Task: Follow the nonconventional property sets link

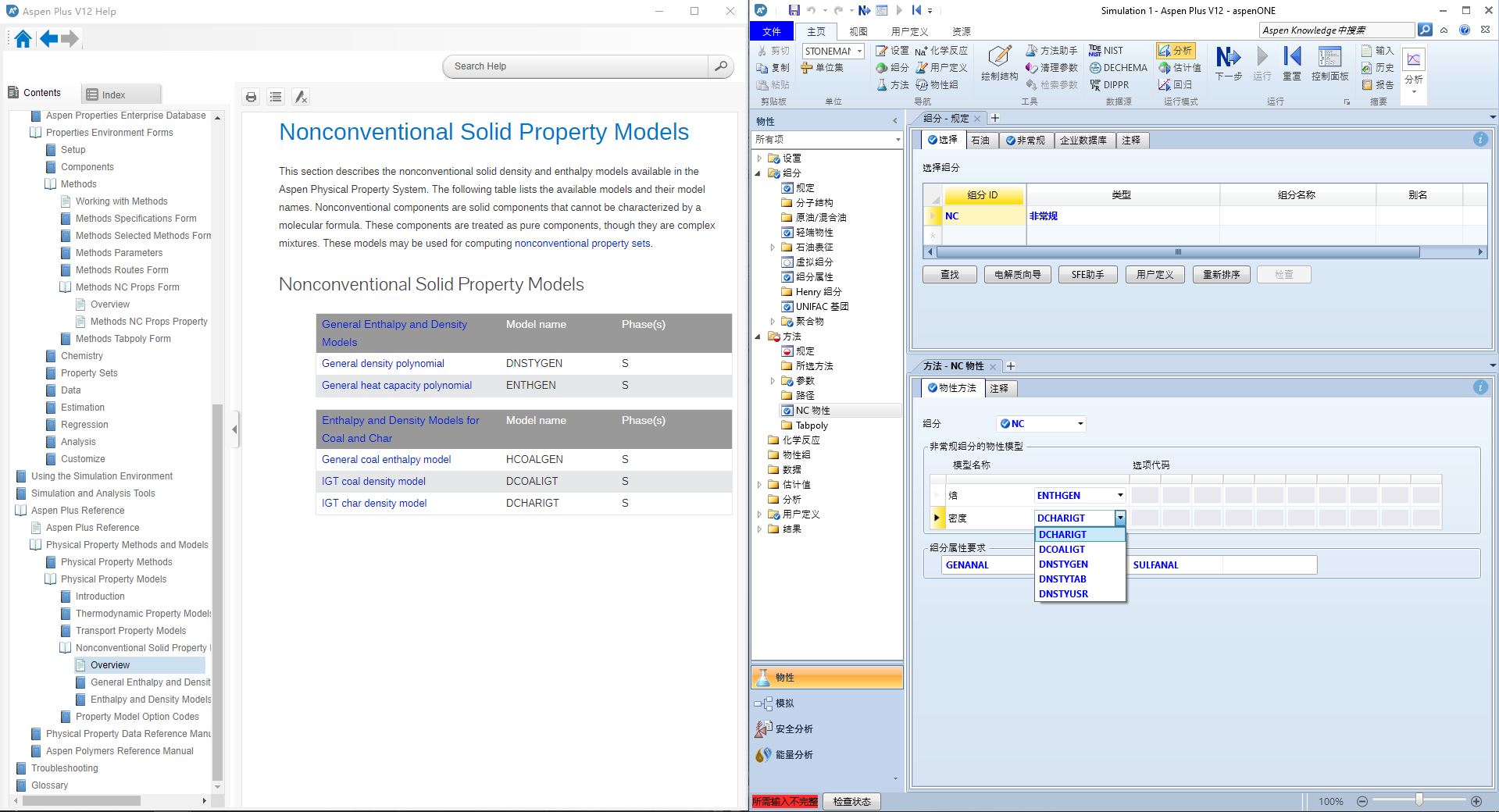Action: (x=583, y=244)
